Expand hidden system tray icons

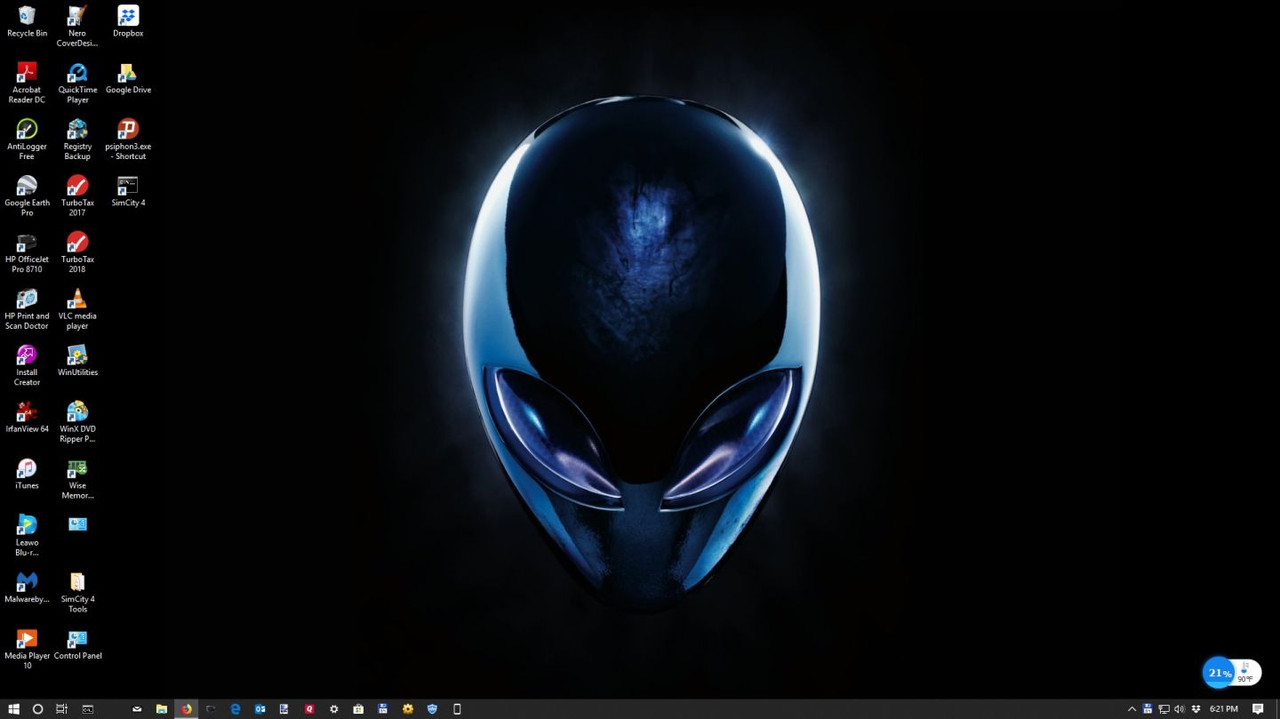click(x=1132, y=709)
